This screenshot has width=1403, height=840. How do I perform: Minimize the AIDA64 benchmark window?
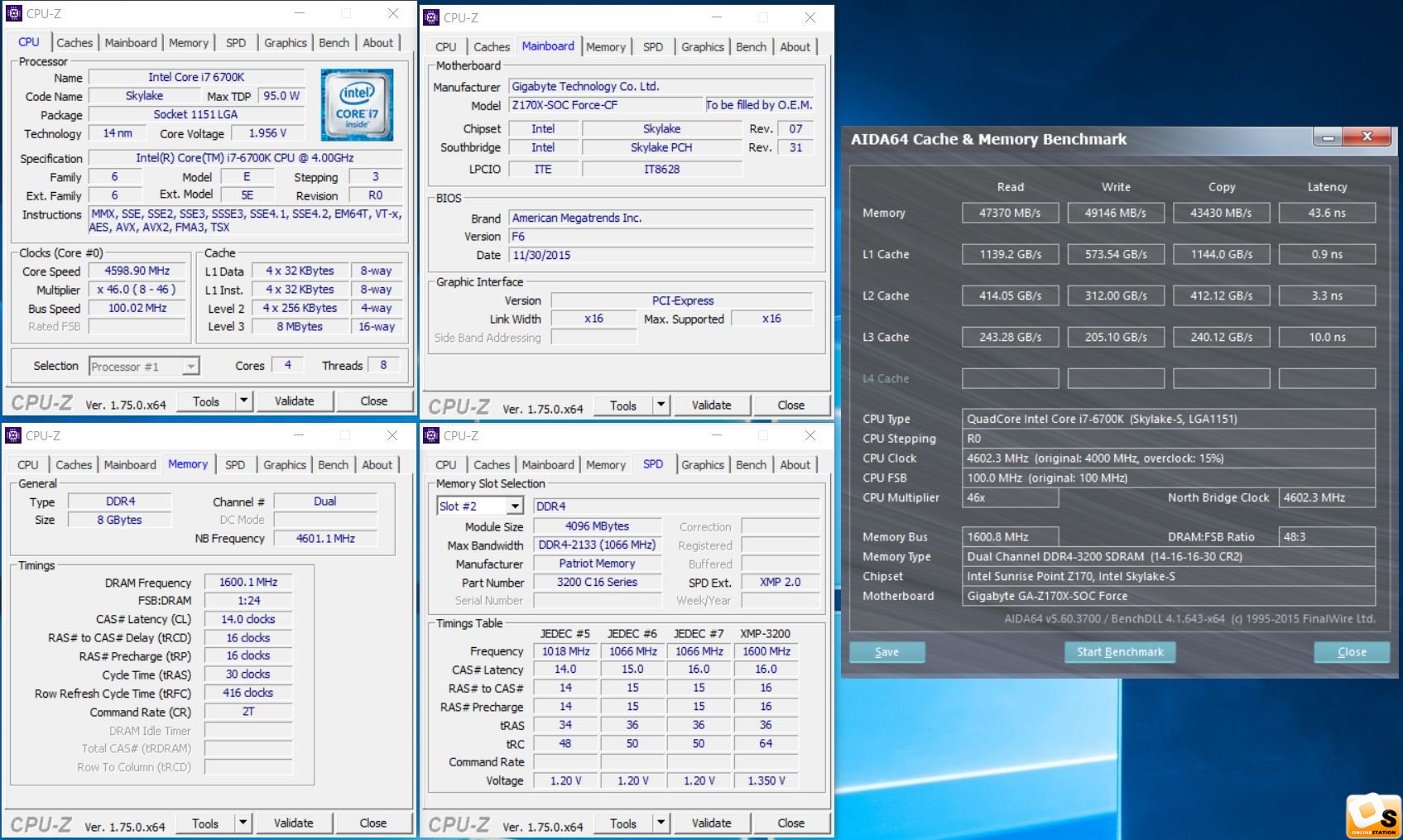[1328, 137]
